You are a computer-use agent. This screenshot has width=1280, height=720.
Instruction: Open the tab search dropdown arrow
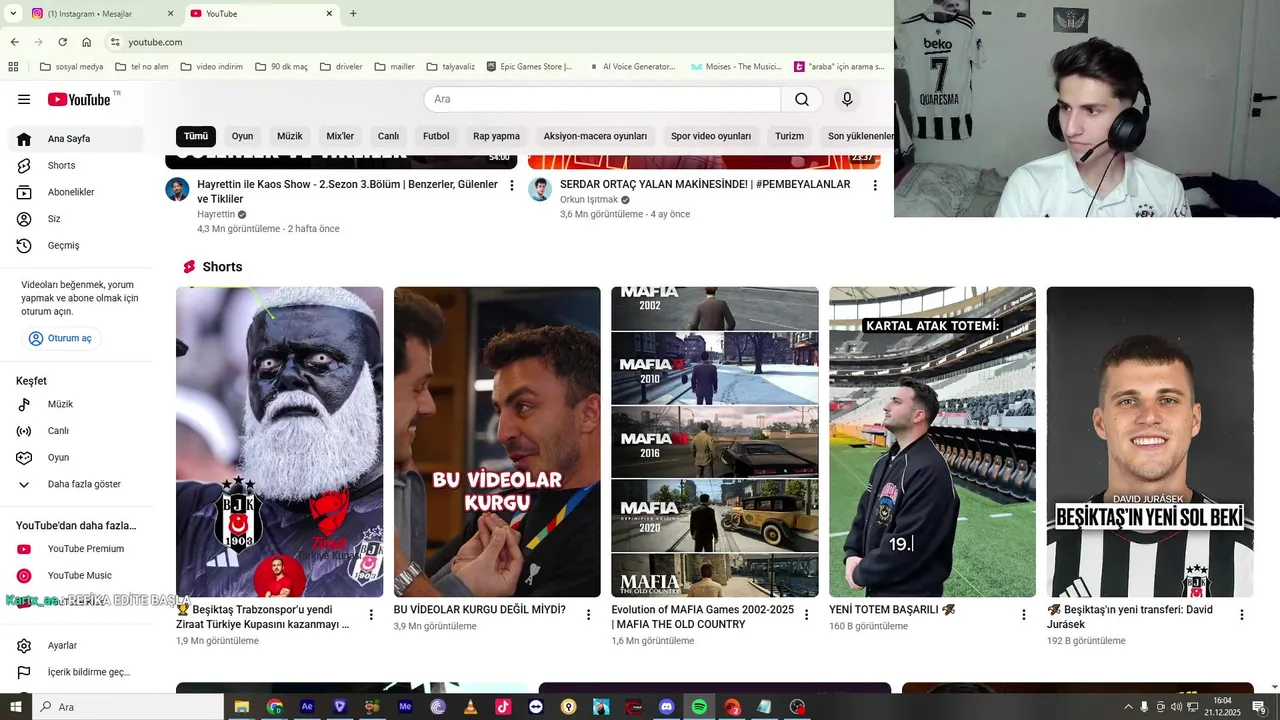(x=12, y=13)
